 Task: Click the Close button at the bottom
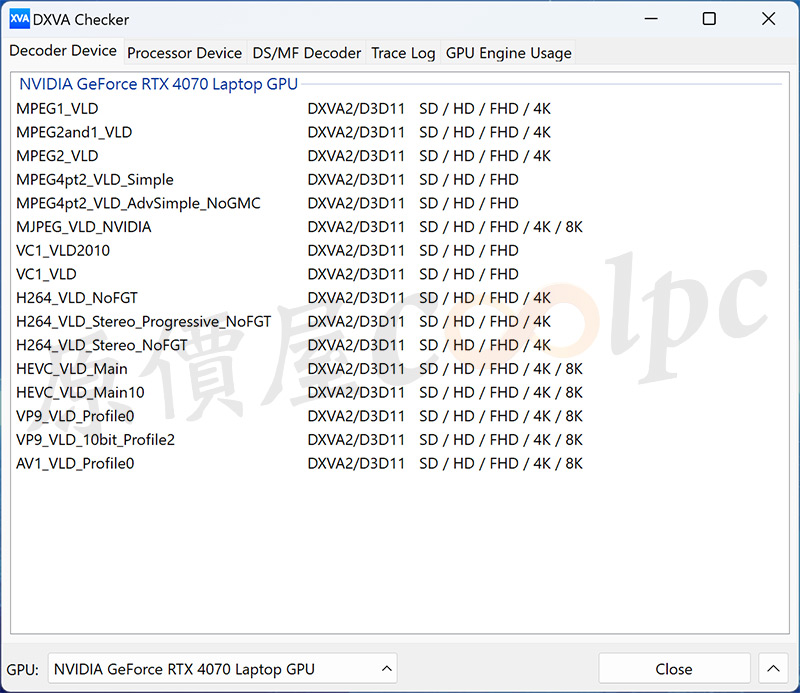point(674,669)
